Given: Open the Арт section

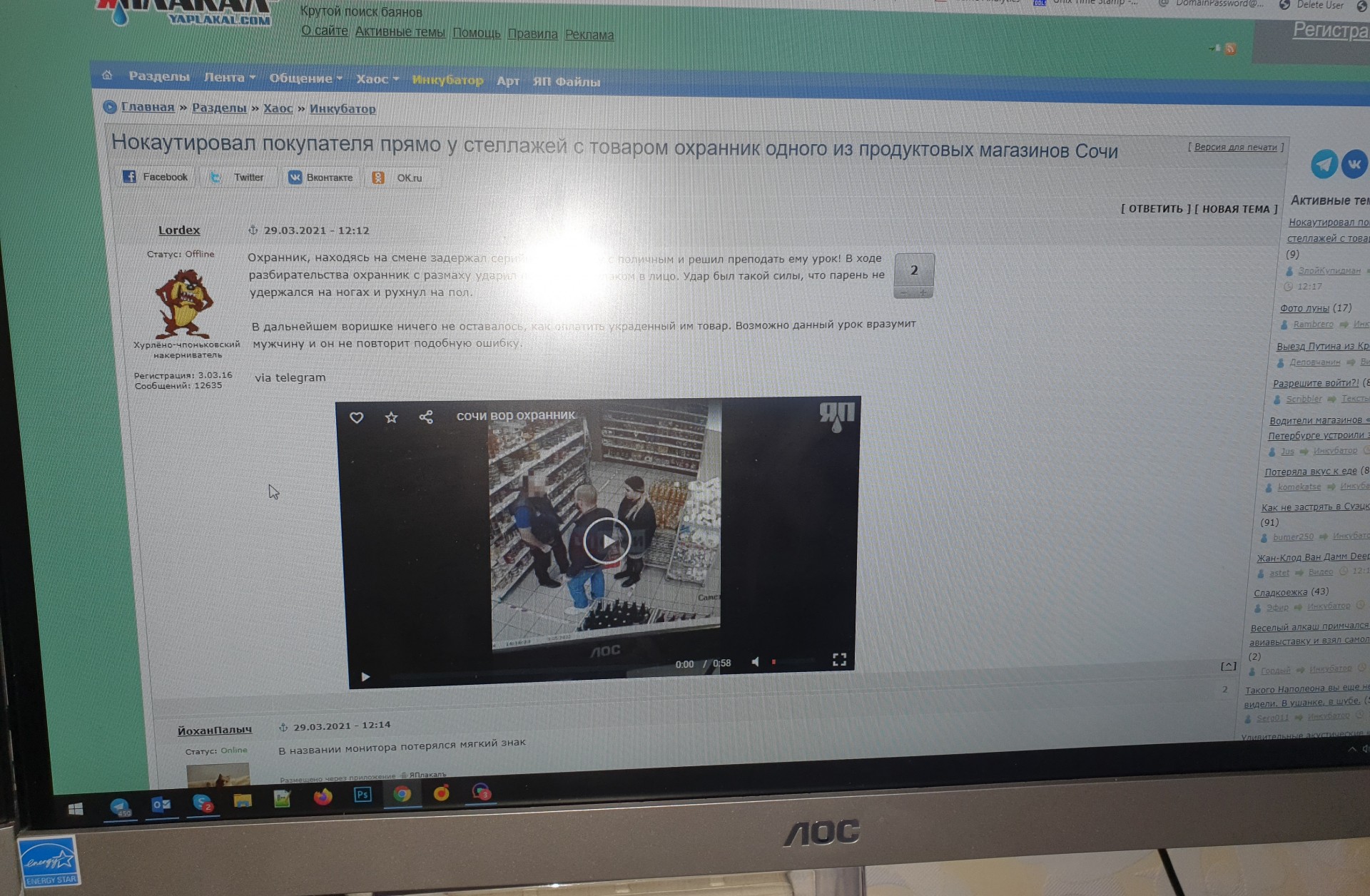Looking at the screenshot, I should point(508,81).
